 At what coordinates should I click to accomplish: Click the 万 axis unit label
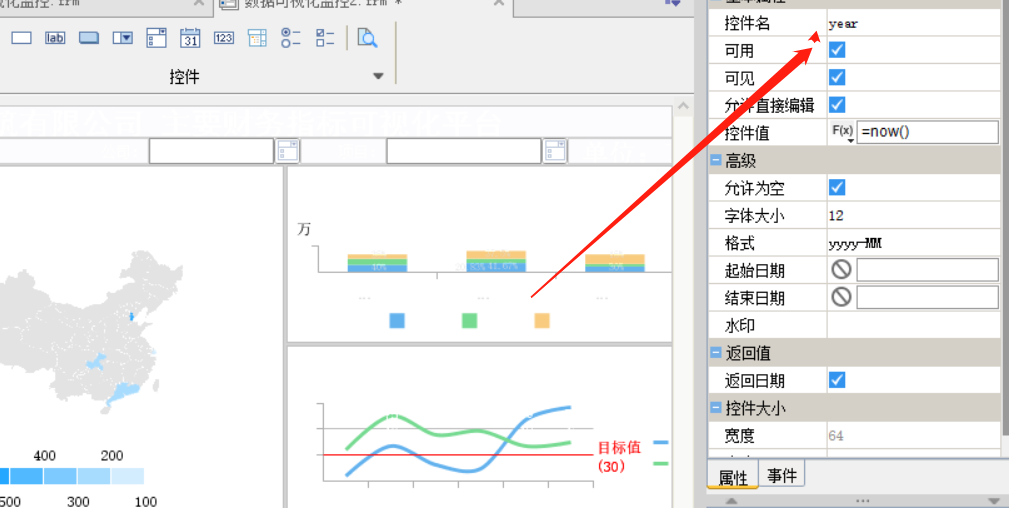[304, 229]
